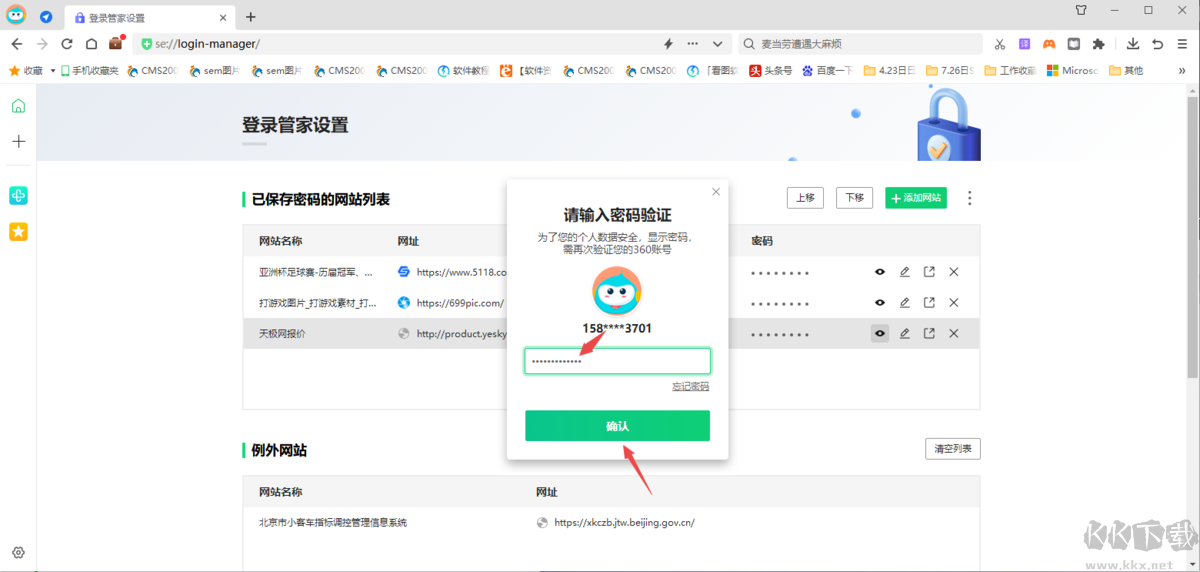Screen dimensions: 1200x572
Task: Click the purple translate extension icon
Action: (1024, 44)
